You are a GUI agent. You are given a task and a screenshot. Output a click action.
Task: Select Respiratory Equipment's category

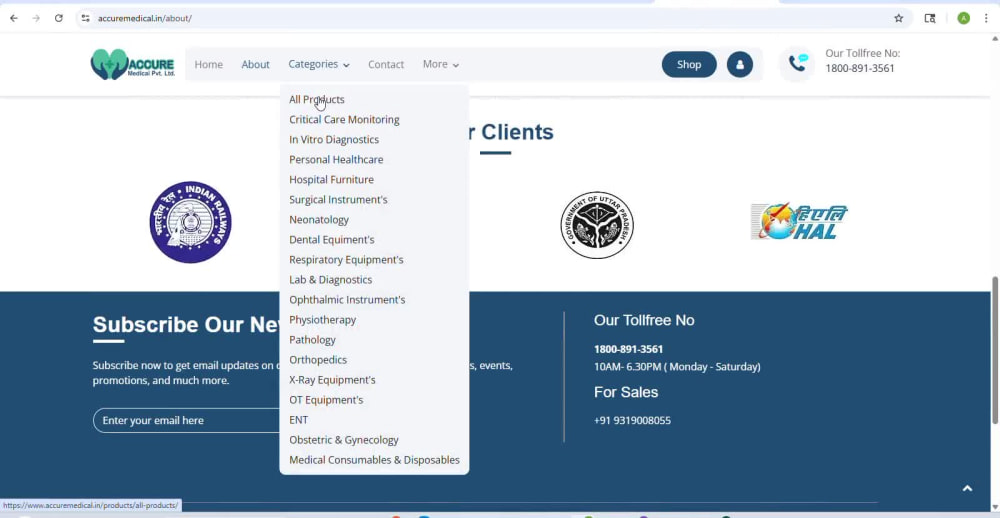[346, 260]
